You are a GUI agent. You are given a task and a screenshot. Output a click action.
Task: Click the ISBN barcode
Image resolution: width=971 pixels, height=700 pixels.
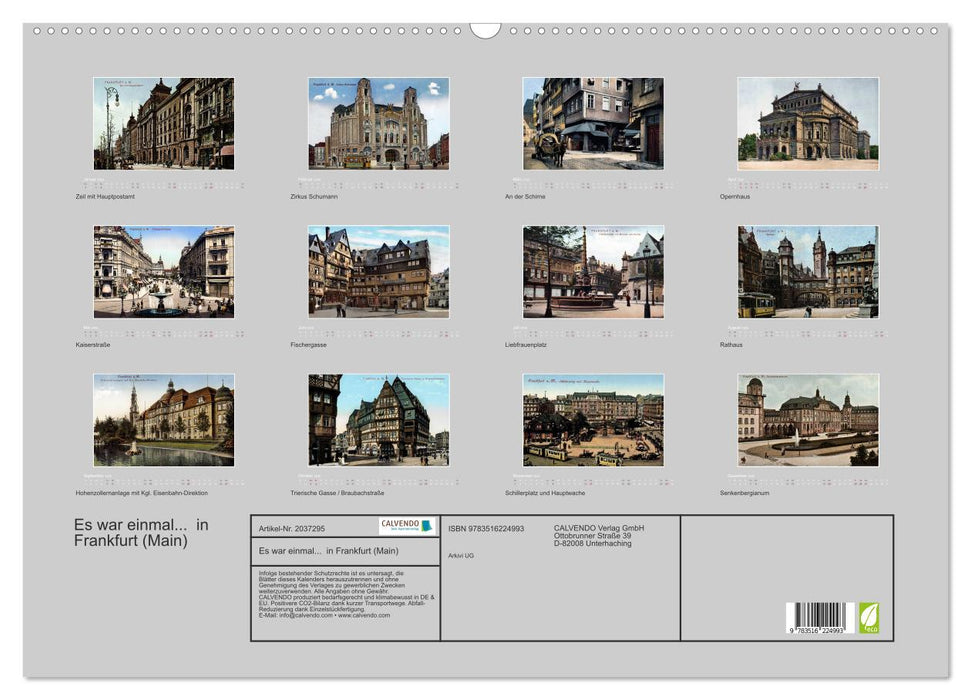point(819,618)
